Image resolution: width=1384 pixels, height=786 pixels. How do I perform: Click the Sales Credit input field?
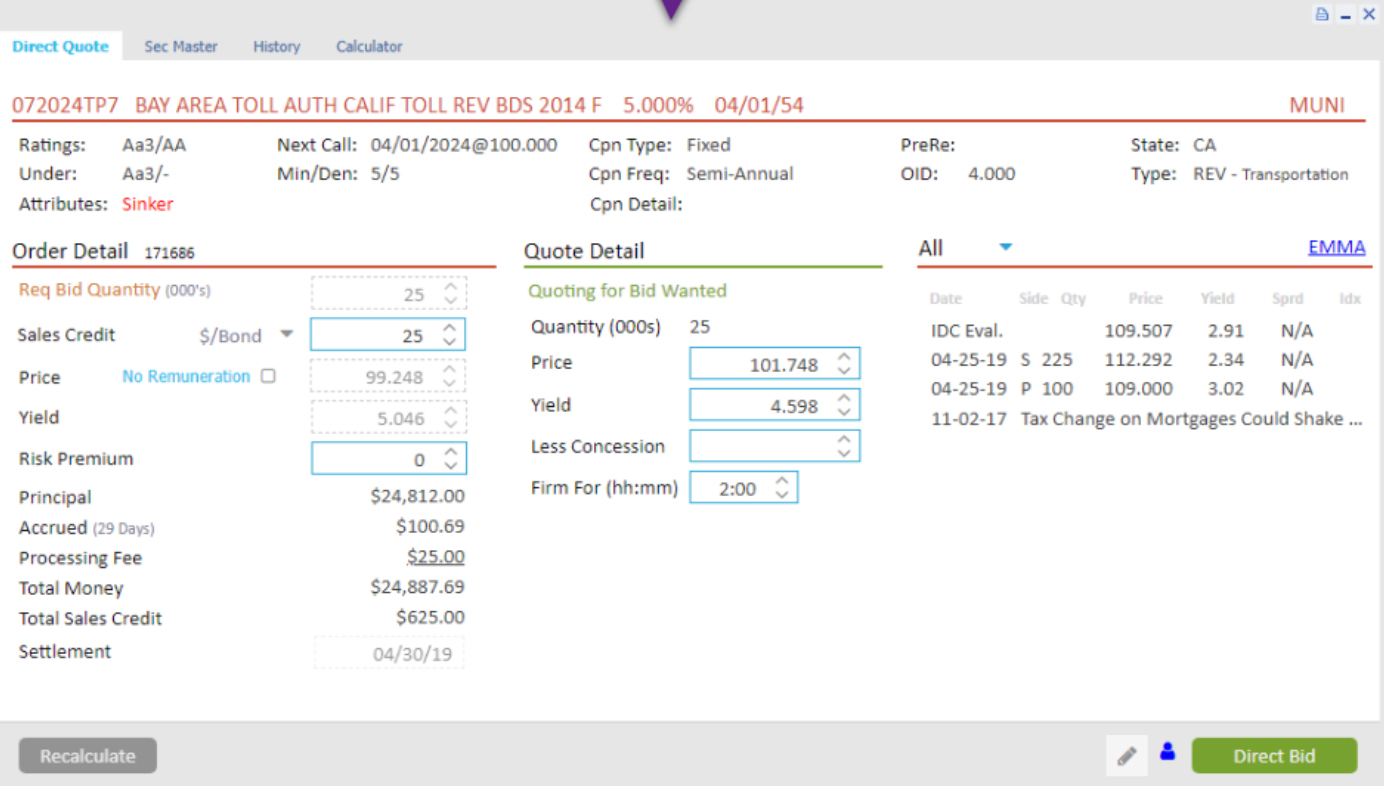click(388, 335)
